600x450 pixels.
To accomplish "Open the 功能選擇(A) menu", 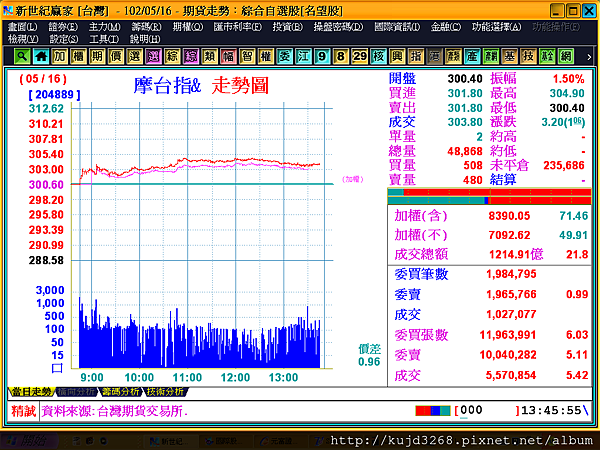I will click(496, 27).
